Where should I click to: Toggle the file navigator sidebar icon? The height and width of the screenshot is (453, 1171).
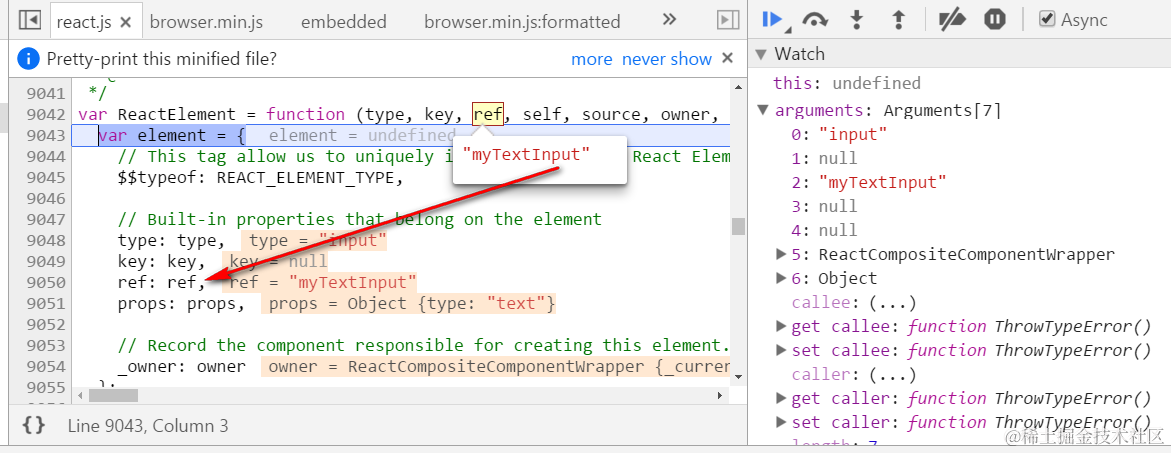tap(29, 20)
